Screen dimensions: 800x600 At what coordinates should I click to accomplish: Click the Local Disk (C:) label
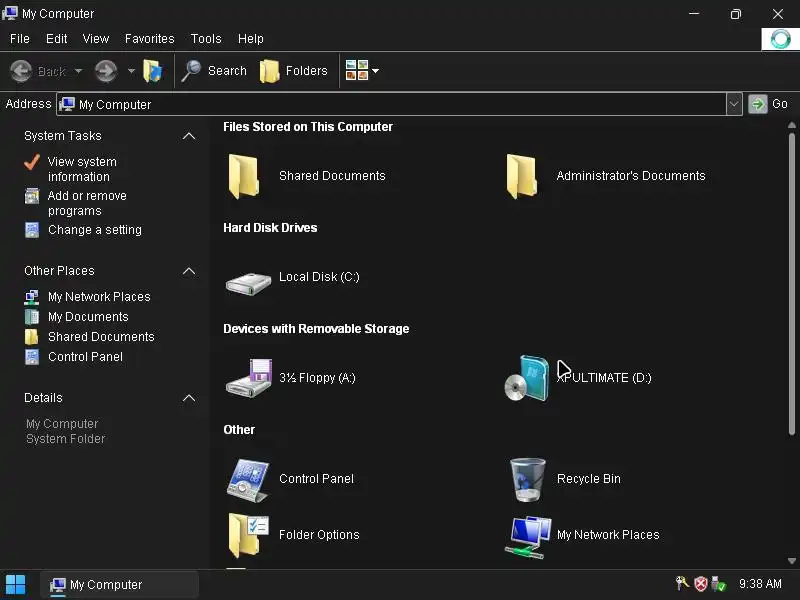tap(319, 277)
